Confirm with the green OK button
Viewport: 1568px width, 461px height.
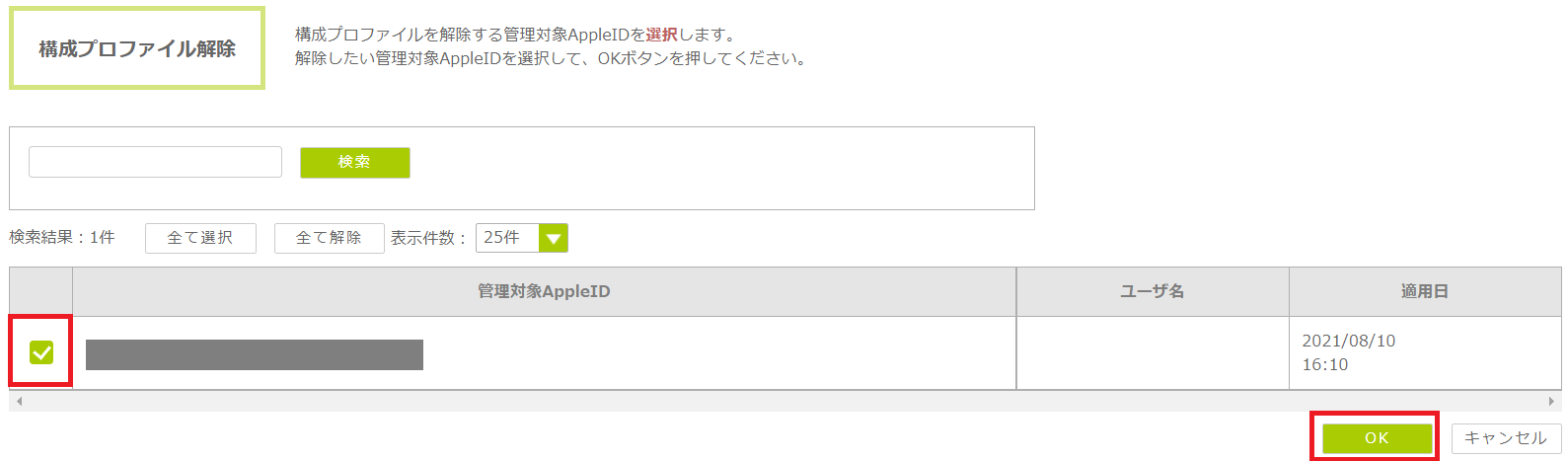[1377, 437]
